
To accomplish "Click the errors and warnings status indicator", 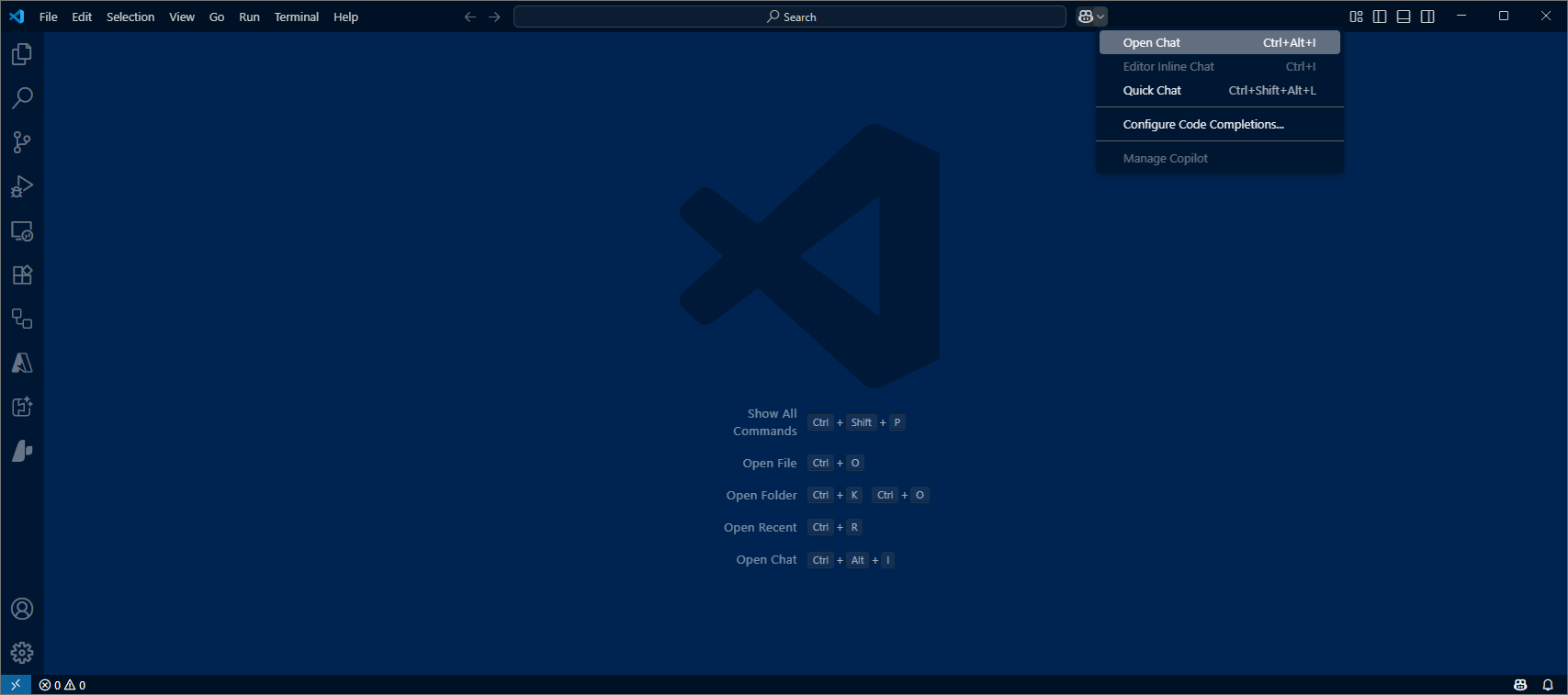I will tap(62, 685).
